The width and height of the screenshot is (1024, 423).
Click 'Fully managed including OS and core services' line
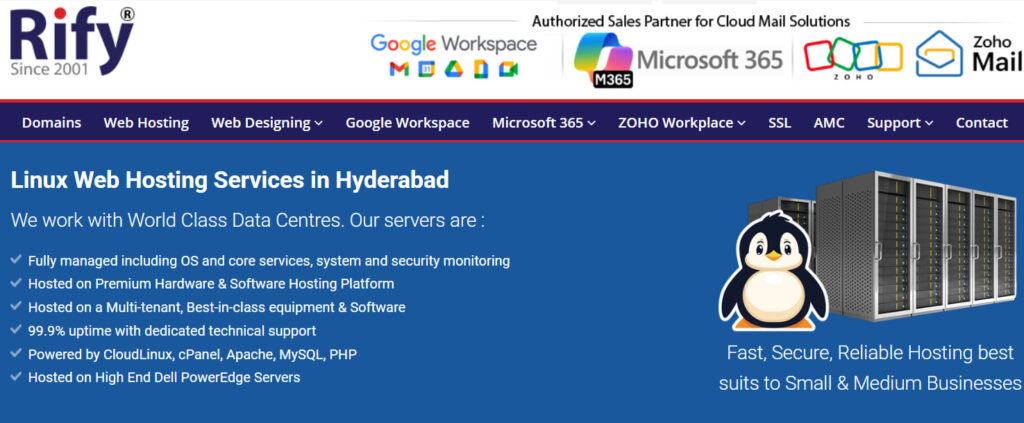[269, 261]
